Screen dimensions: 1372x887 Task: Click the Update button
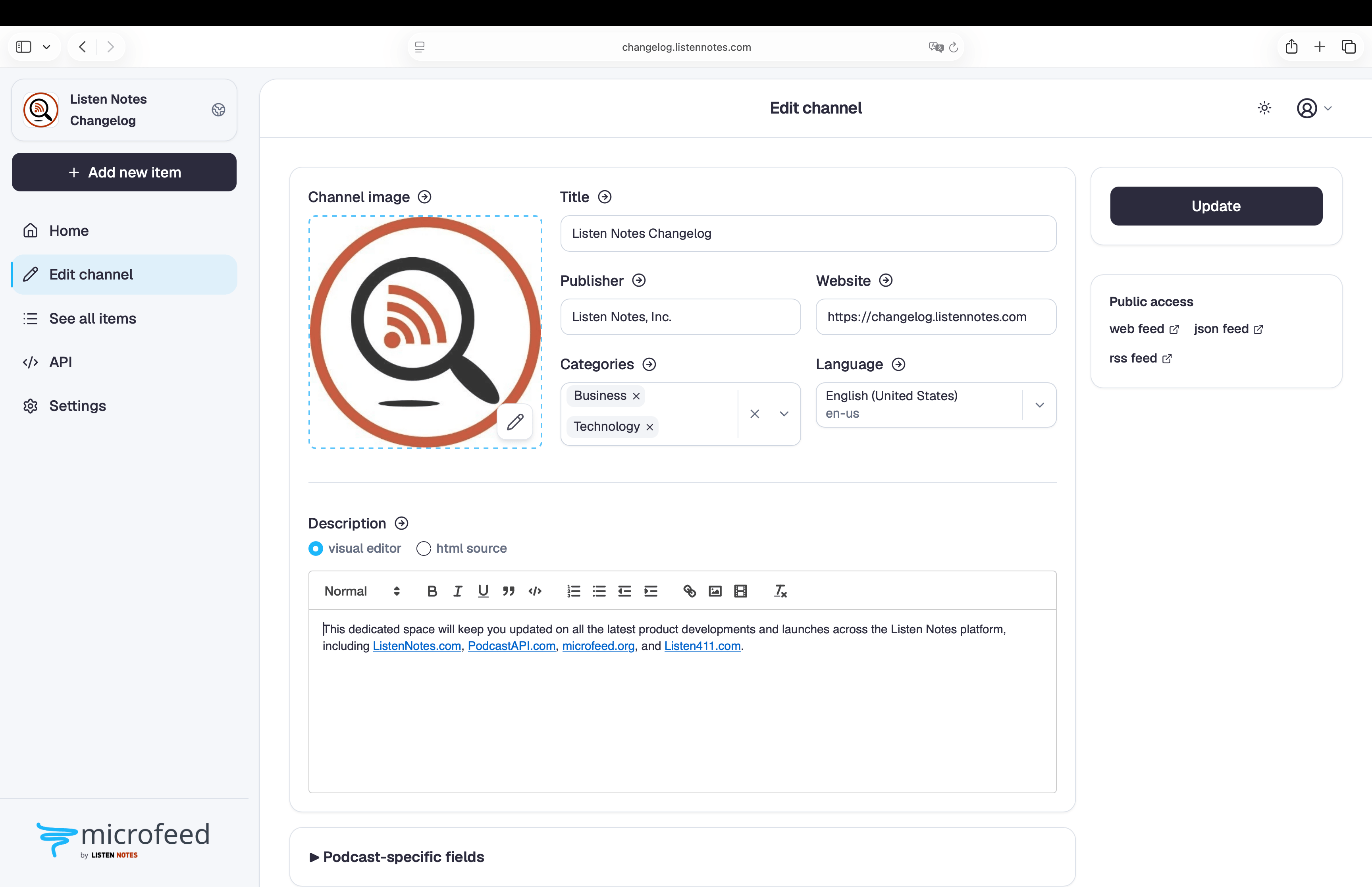[x=1216, y=206]
